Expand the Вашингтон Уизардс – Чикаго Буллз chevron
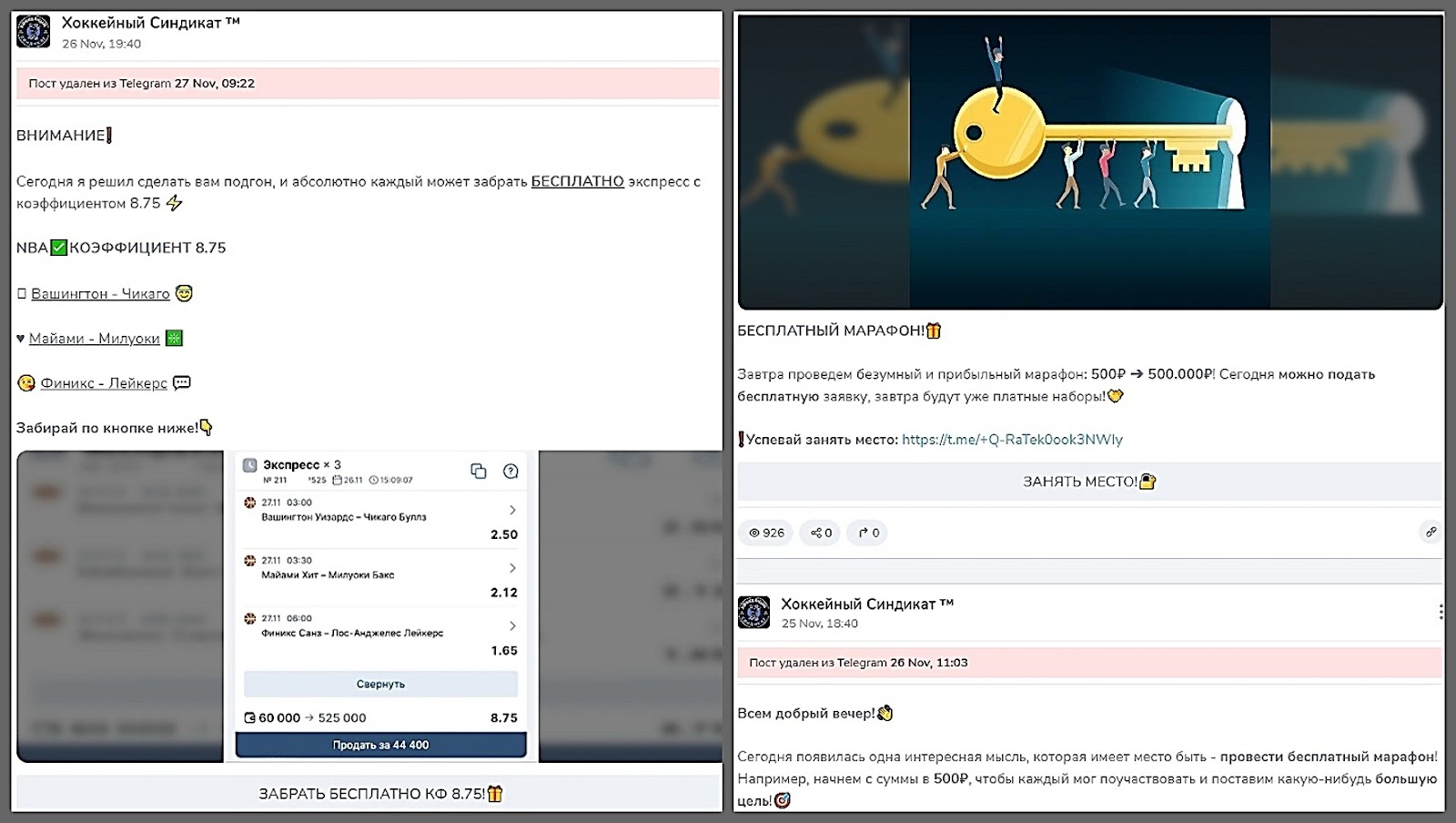 click(512, 510)
